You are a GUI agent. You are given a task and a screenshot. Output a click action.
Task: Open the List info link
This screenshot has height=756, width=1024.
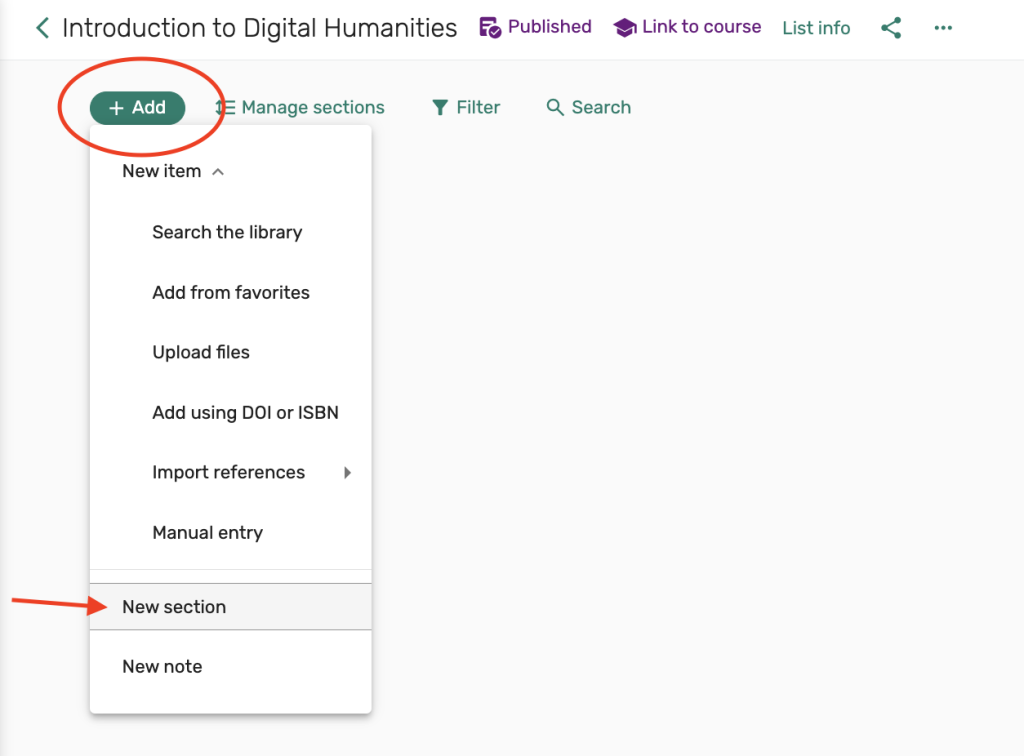point(816,28)
